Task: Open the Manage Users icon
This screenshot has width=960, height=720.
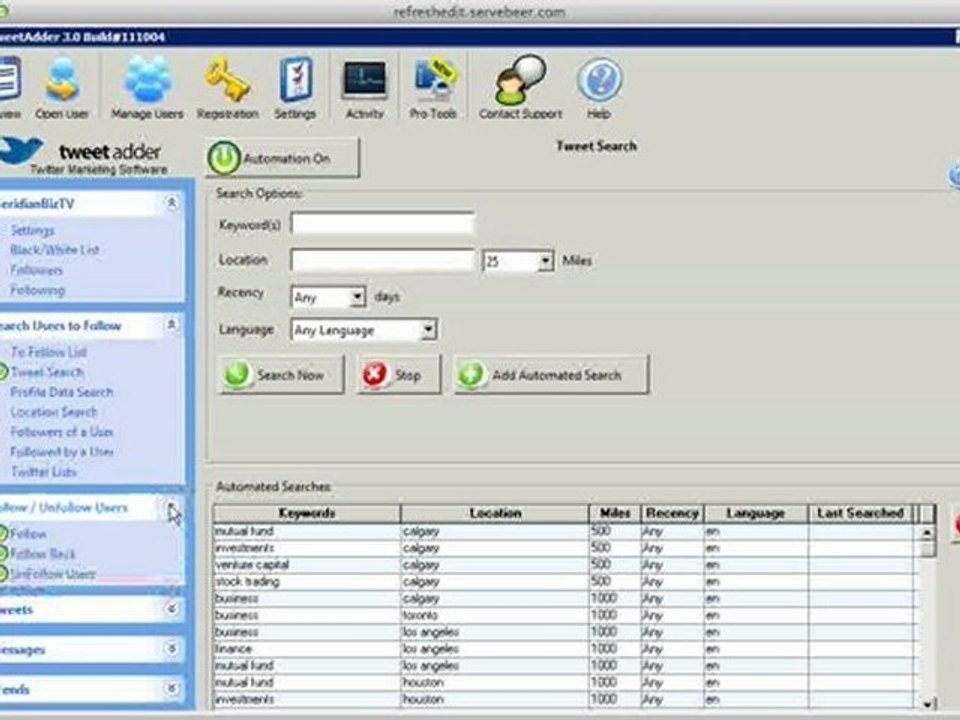Action: 148,80
